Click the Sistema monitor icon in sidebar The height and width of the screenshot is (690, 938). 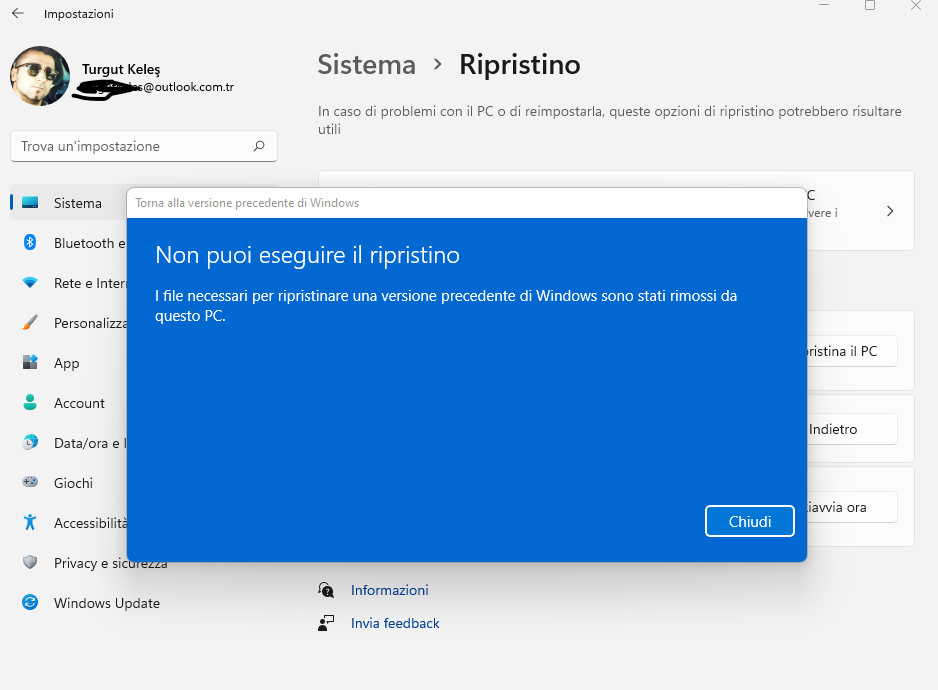30,203
